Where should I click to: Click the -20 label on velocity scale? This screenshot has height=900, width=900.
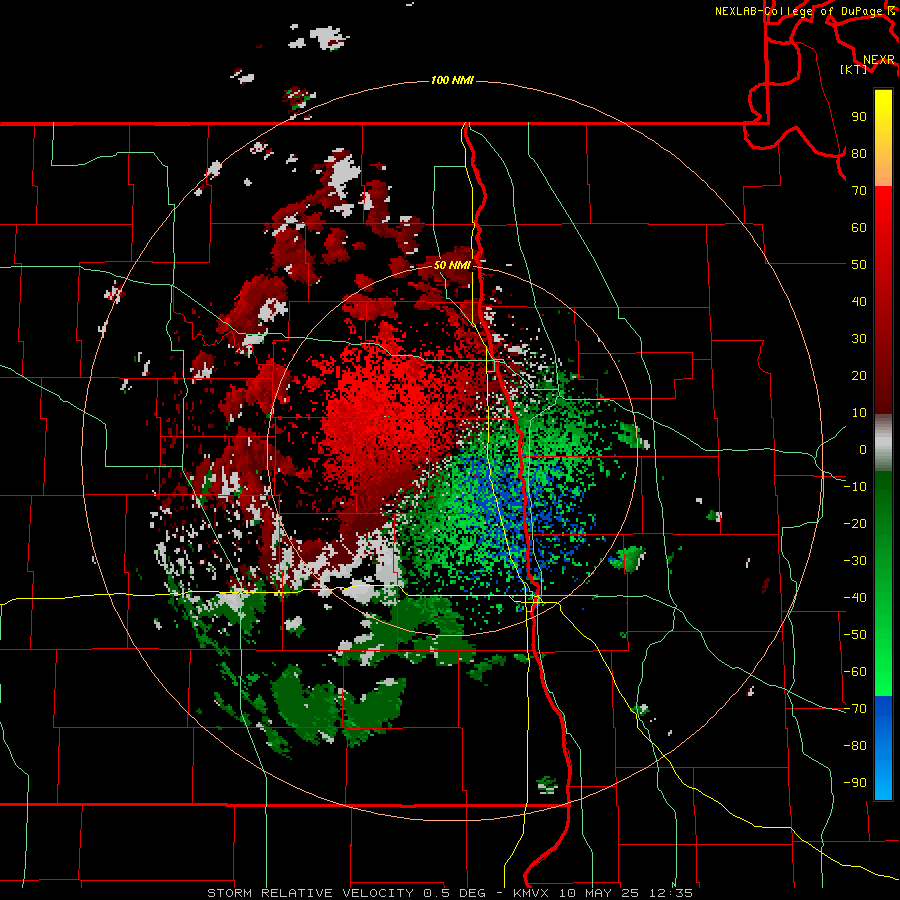pyautogui.click(x=855, y=524)
